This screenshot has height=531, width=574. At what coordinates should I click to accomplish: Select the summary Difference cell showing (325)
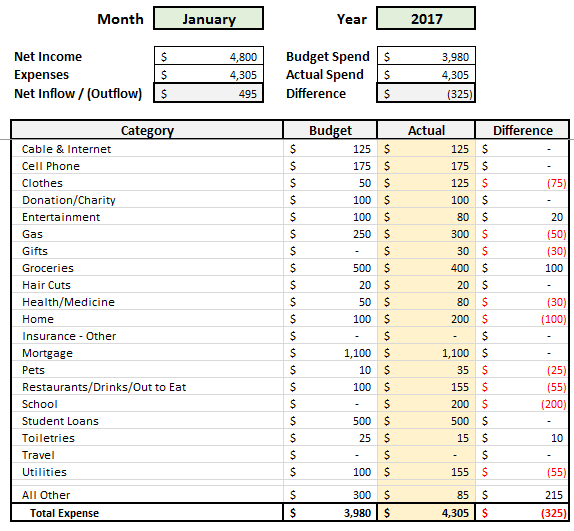pyautogui.click(x=426, y=93)
